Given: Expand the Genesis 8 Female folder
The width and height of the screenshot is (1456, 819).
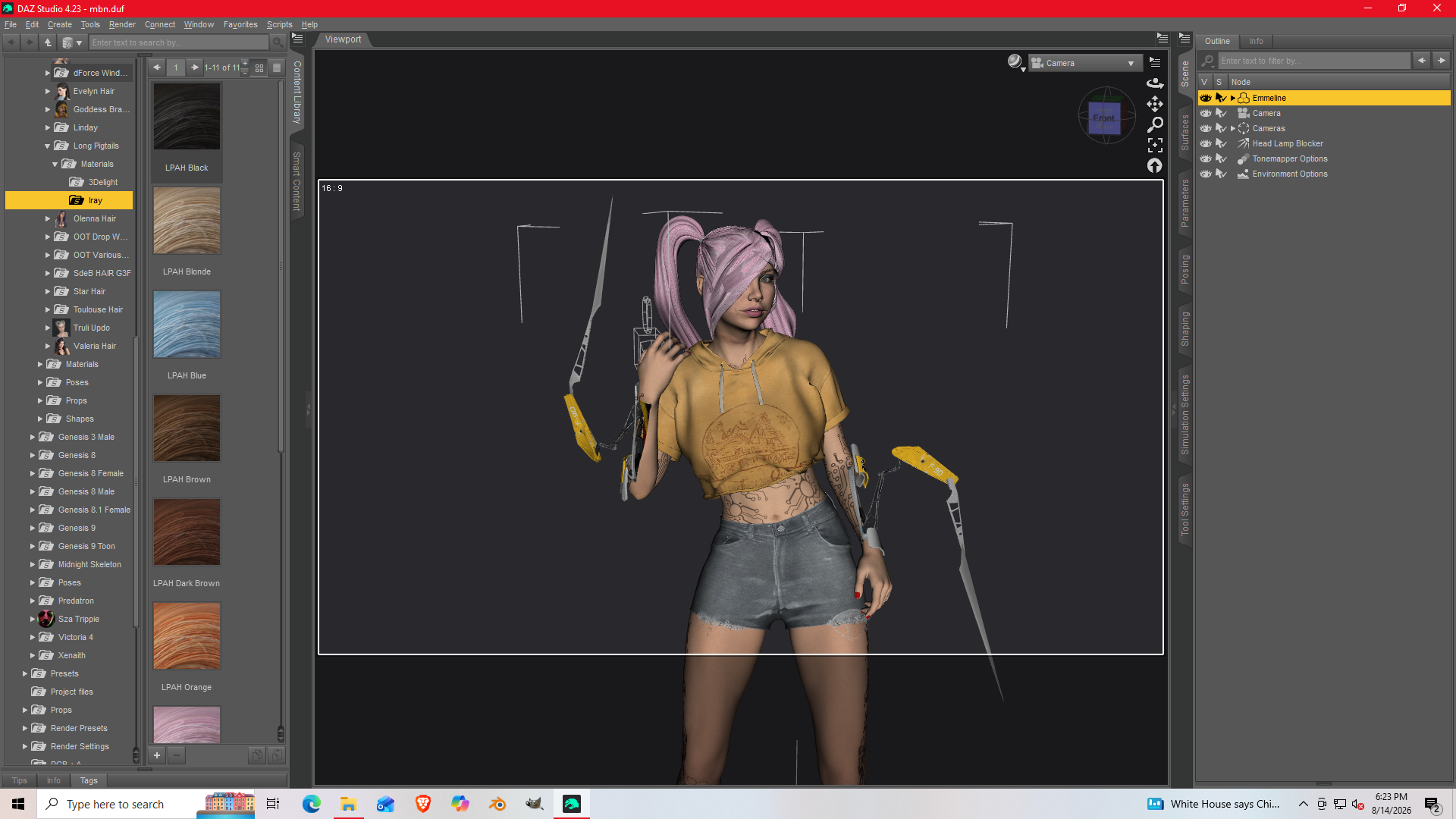Looking at the screenshot, I should pyautogui.click(x=32, y=473).
